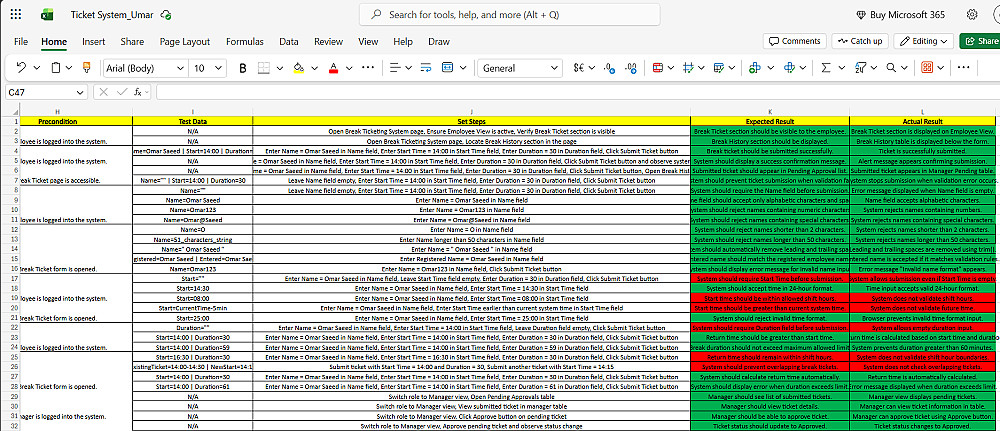
Task: Click the Excel app icon
Action: coord(47,14)
